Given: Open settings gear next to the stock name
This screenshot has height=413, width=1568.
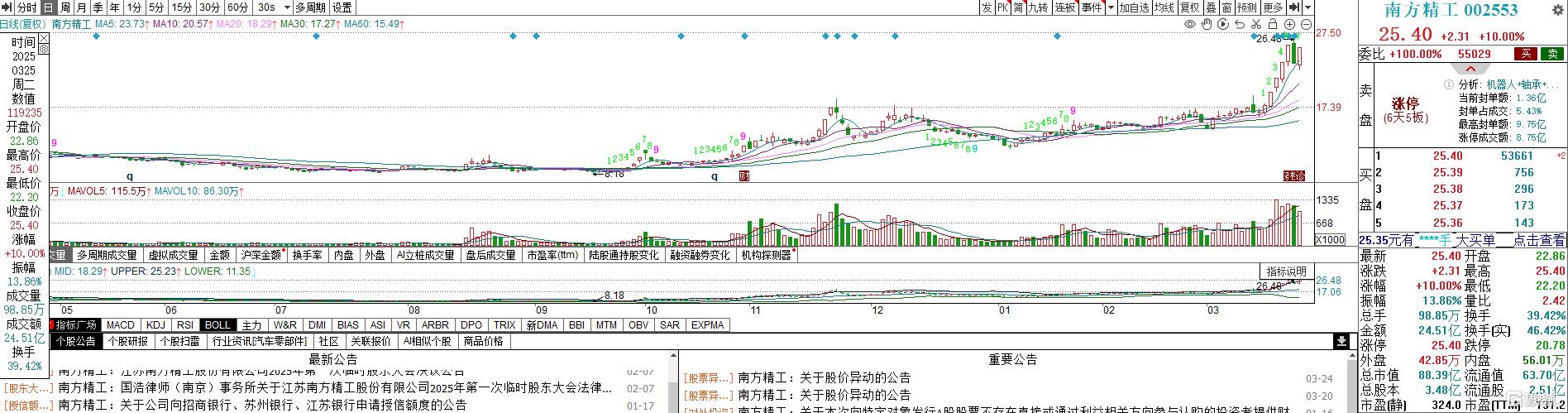Looking at the screenshot, I should point(1557,10).
